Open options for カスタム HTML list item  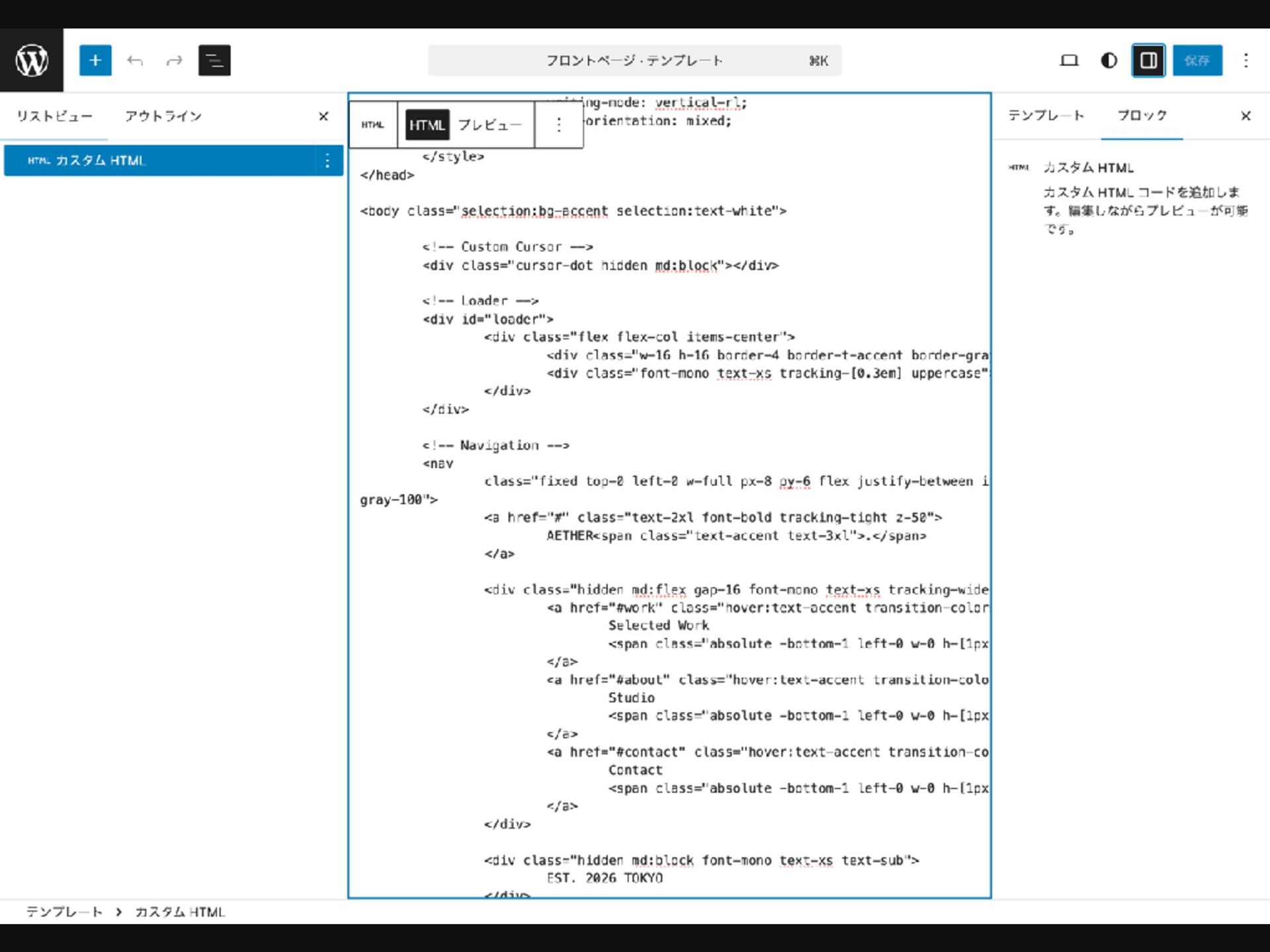pos(327,161)
